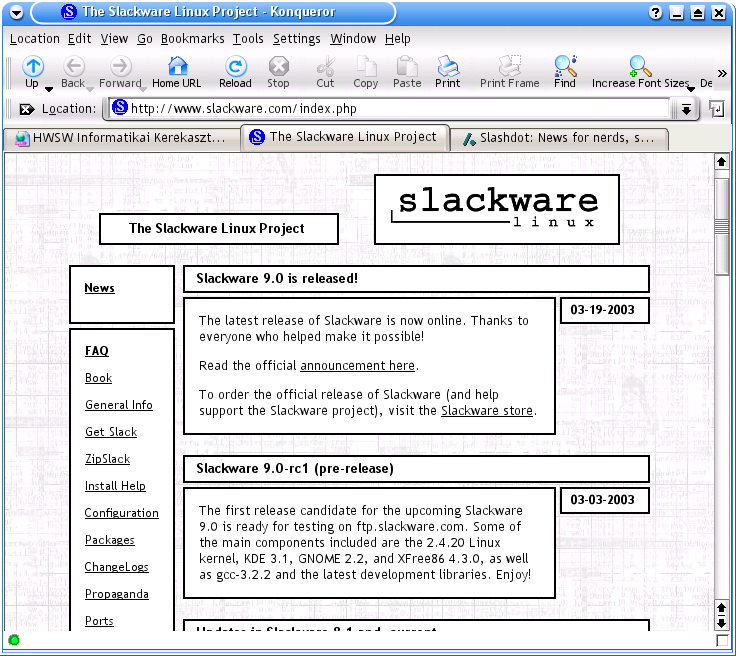This screenshot has height=656, width=736.
Task: Click Increase Font Sizes icon
Action: click(x=640, y=67)
